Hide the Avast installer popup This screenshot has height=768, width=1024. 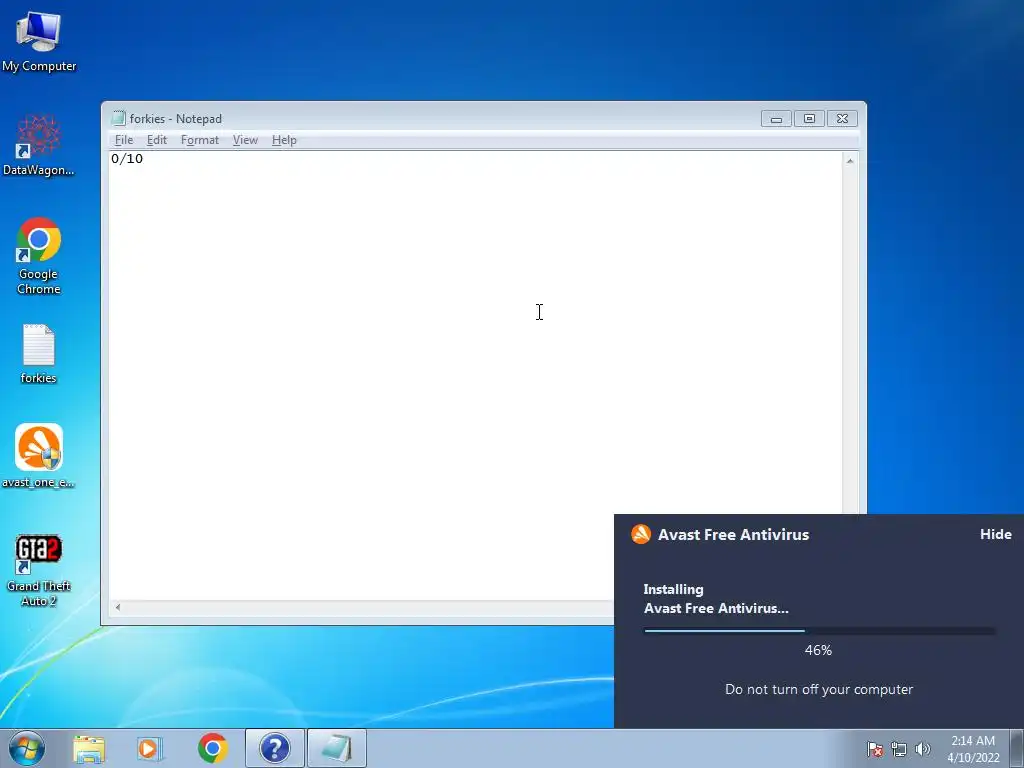(x=996, y=534)
